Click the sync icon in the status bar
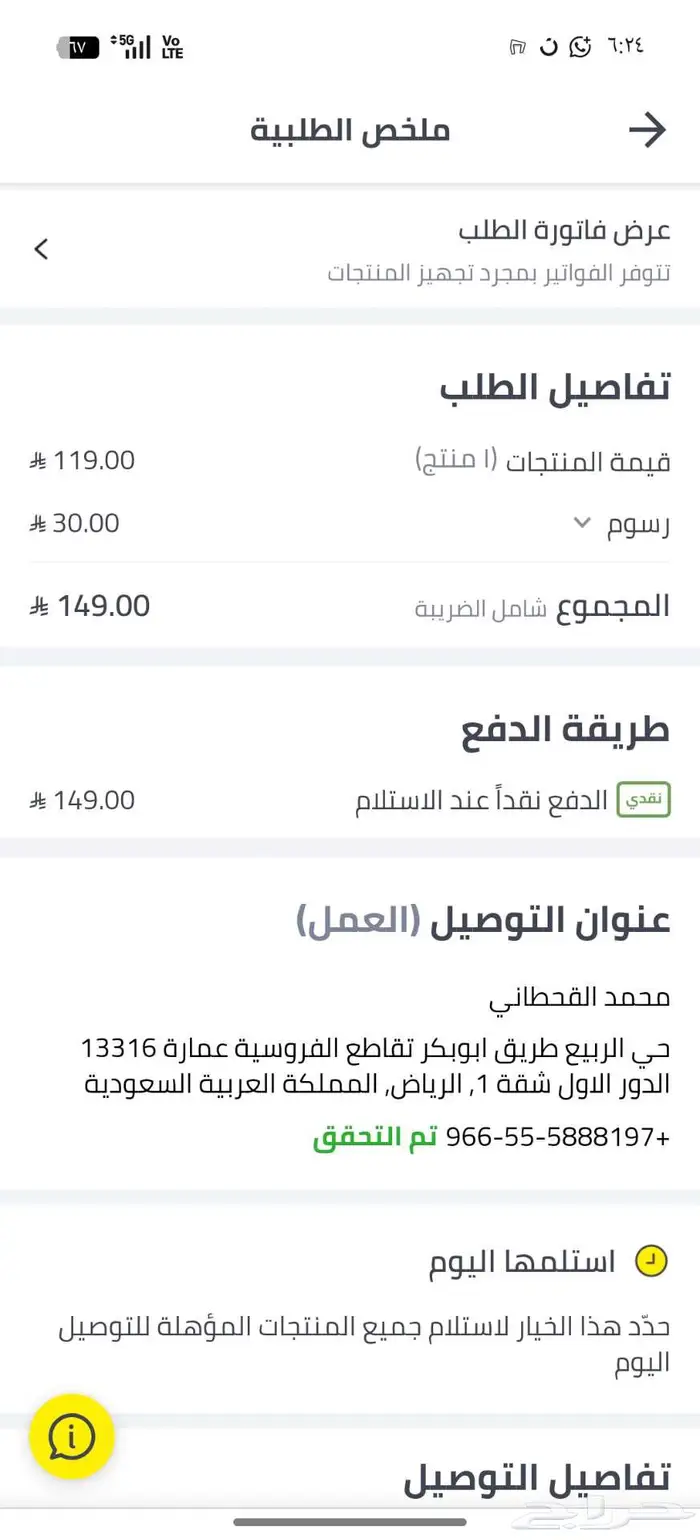This screenshot has height=1540, width=700. 546,47
